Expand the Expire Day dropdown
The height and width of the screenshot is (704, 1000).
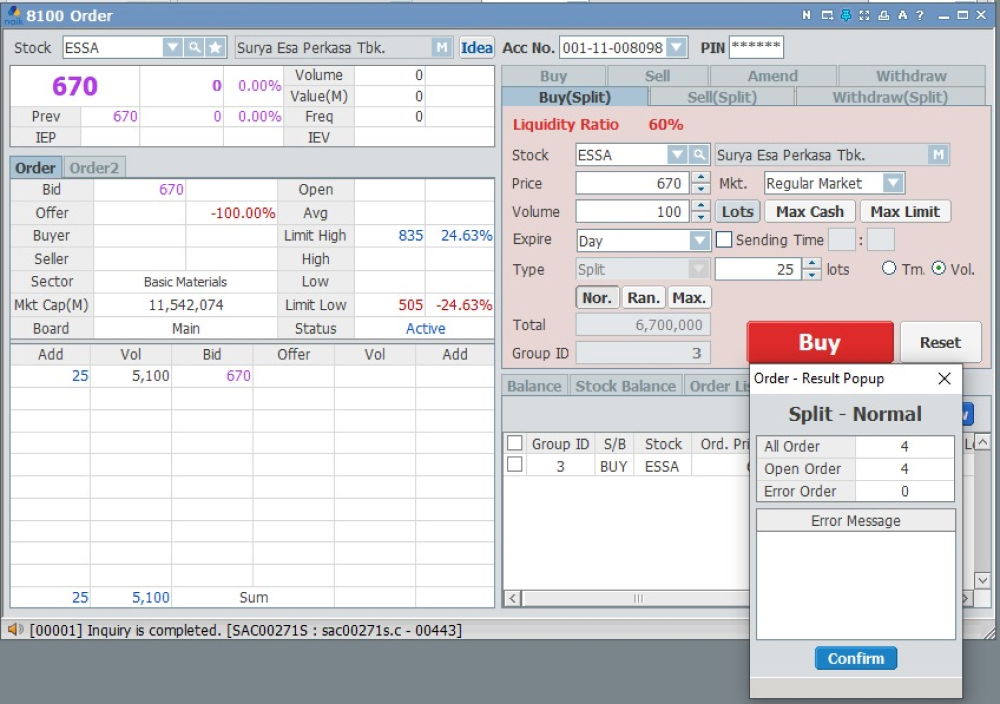(x=699, y=241)
